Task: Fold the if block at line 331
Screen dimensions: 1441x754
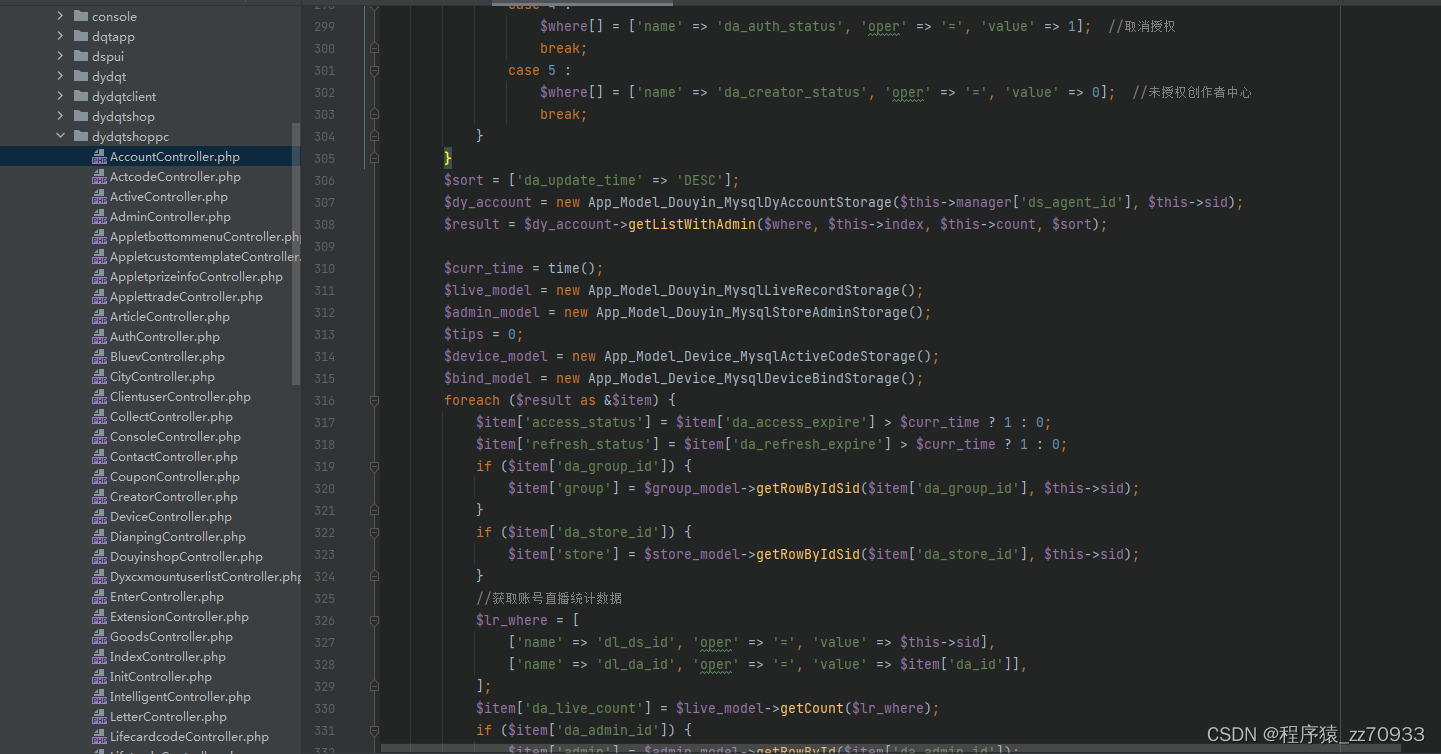Action: [x=374, y=730]
